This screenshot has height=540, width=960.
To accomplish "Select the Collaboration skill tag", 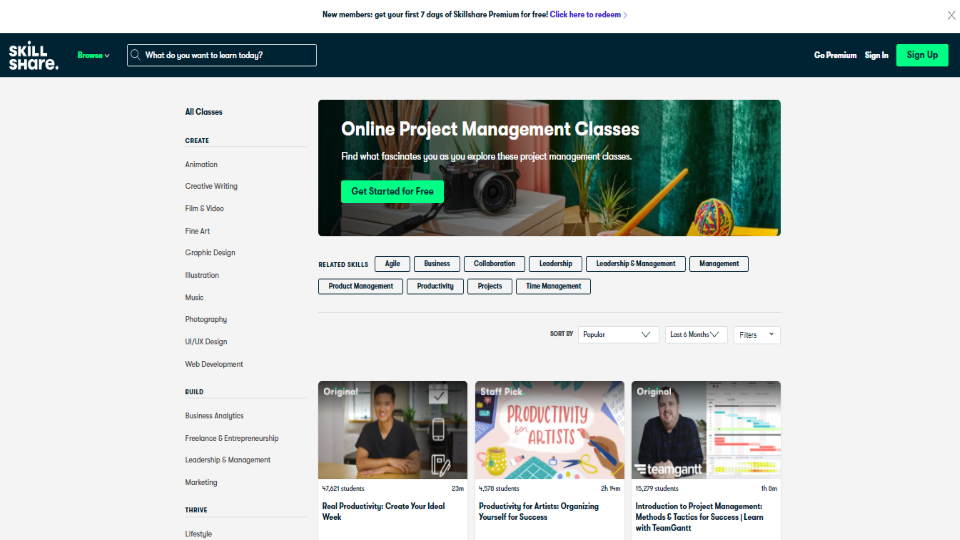I will [494, 264].
